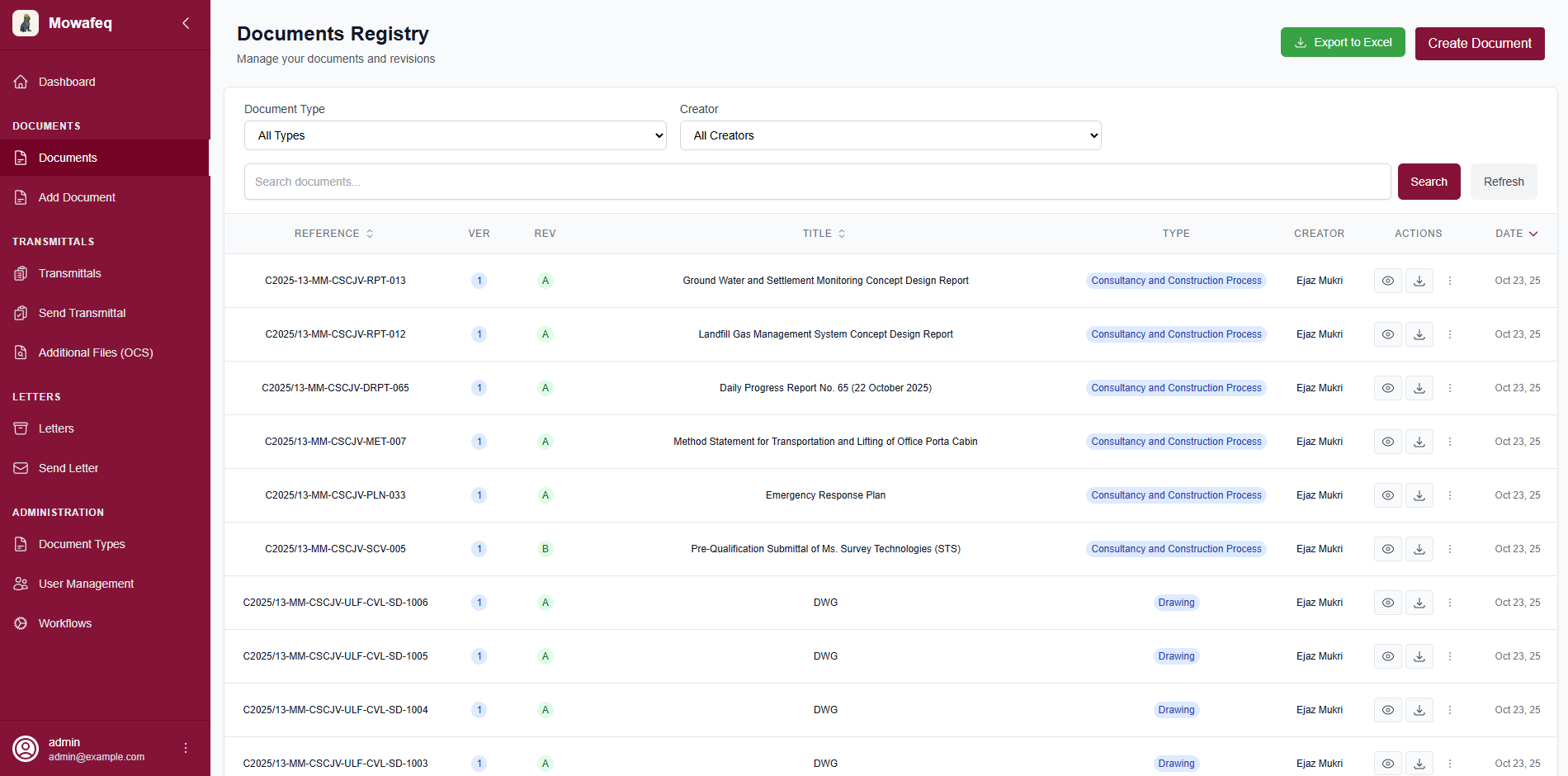
Task: Open the admin account options menu
Action: pyautogui.click(x=185, y=747)
